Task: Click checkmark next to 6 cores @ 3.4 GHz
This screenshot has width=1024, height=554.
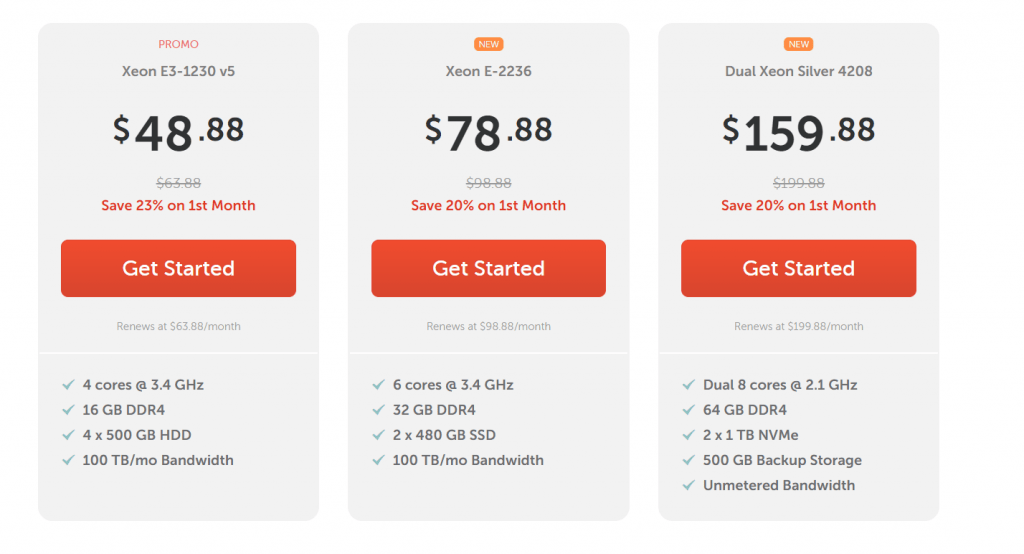Action: pyautogui.click(x=379, y=385)
